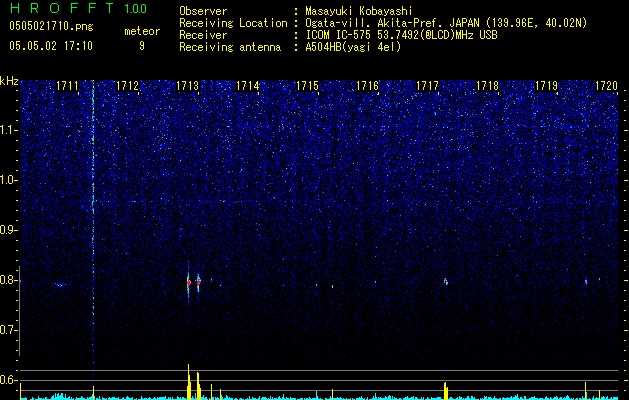Click the 1.0 kHz axis label
629x400 pixels.
[x=8, y=180]
